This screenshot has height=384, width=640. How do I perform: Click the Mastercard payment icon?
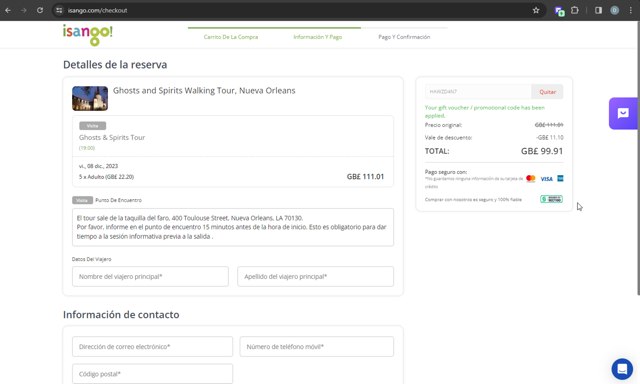531,178
